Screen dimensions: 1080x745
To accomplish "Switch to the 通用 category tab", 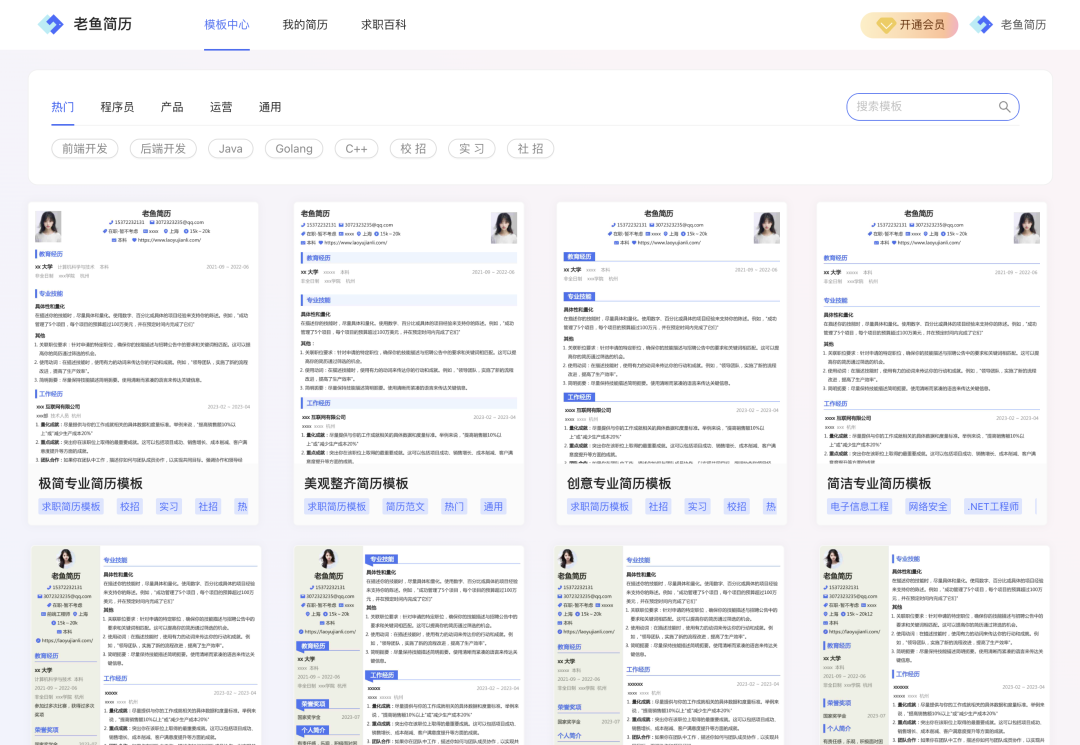I will tap(270, 107).
